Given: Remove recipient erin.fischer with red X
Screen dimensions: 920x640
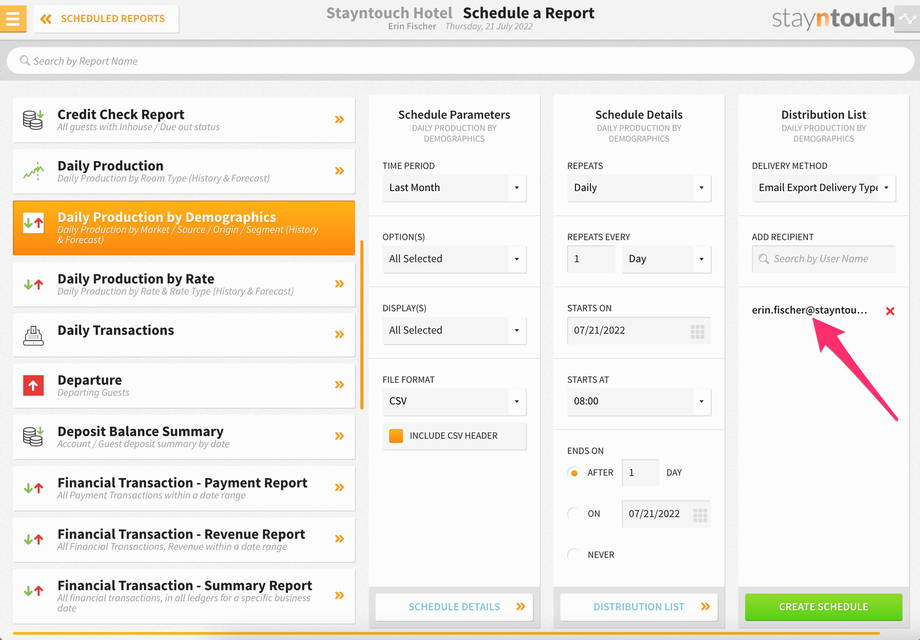Looking at the screenshot, I should click(890, 311).
